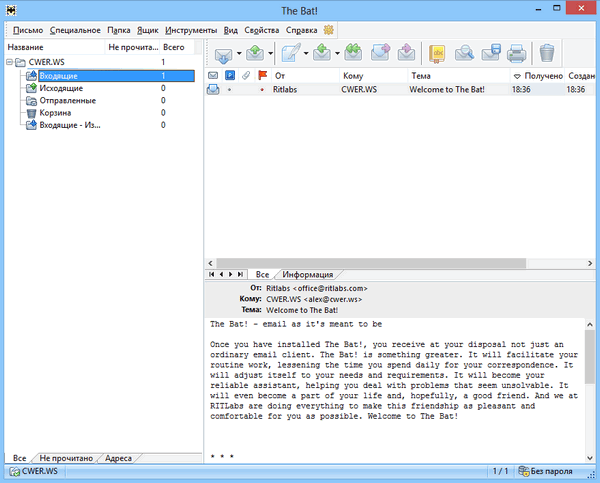Print the message using the printer icon

(x=516, y=52)
